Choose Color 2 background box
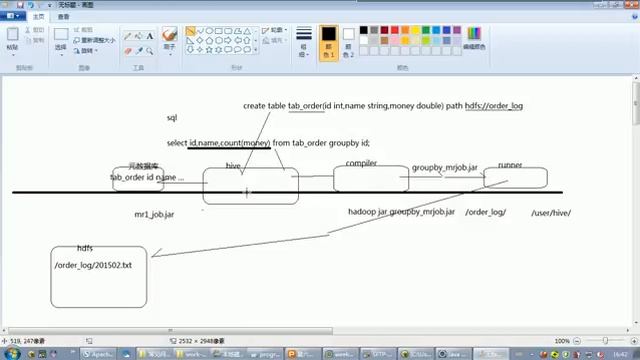The width and height of the screenshot is (640, 360). pos(348,43)
